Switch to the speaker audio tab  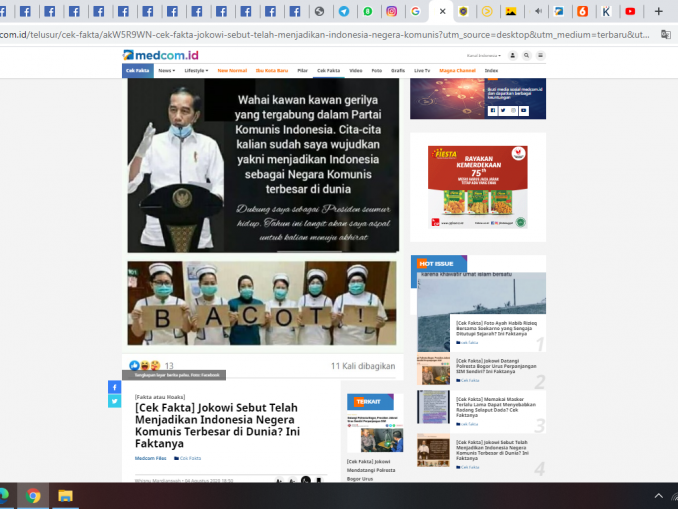click(537, 12)
